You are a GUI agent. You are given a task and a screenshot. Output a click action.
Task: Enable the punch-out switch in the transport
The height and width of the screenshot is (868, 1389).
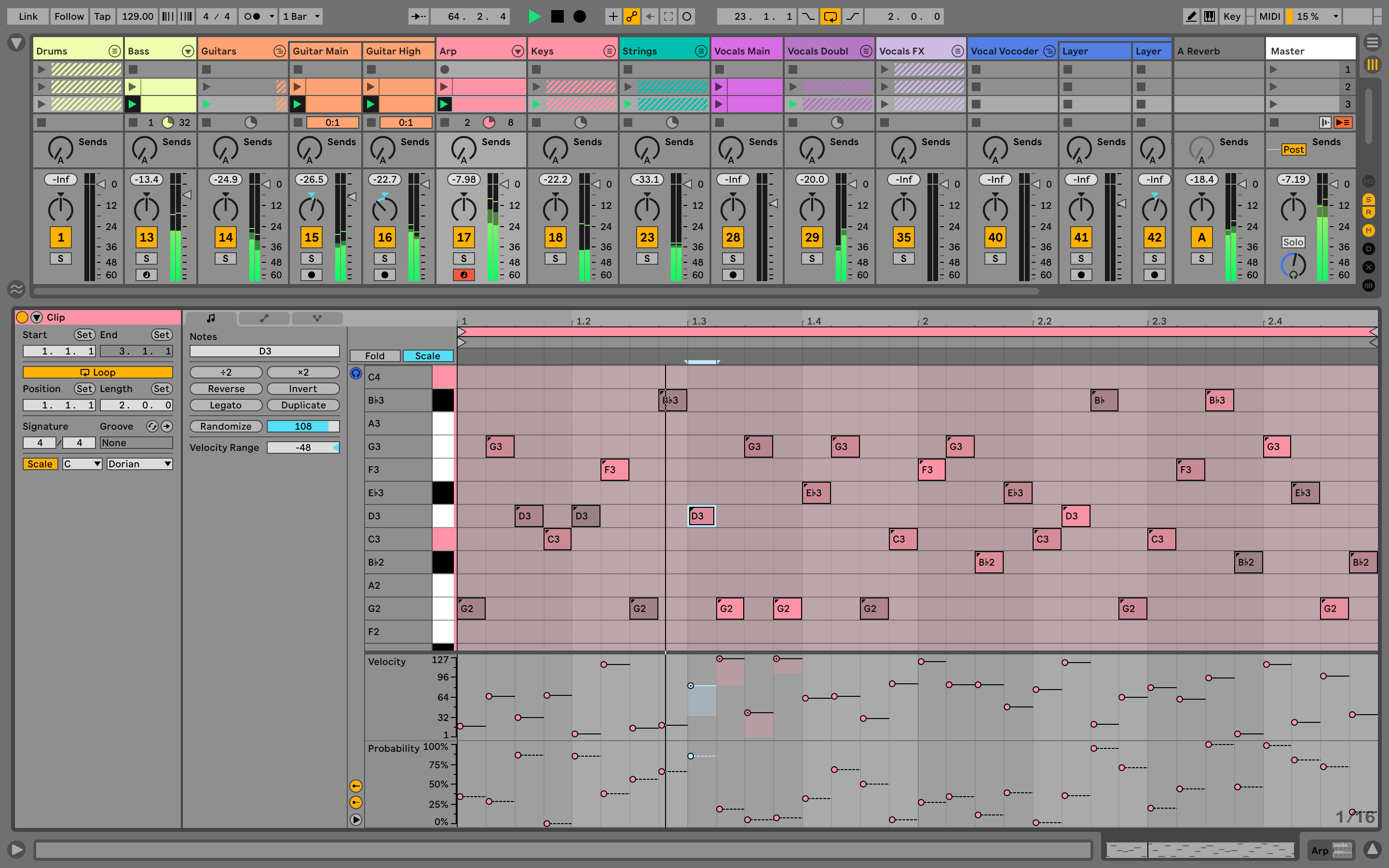click(x=853, y=16)
